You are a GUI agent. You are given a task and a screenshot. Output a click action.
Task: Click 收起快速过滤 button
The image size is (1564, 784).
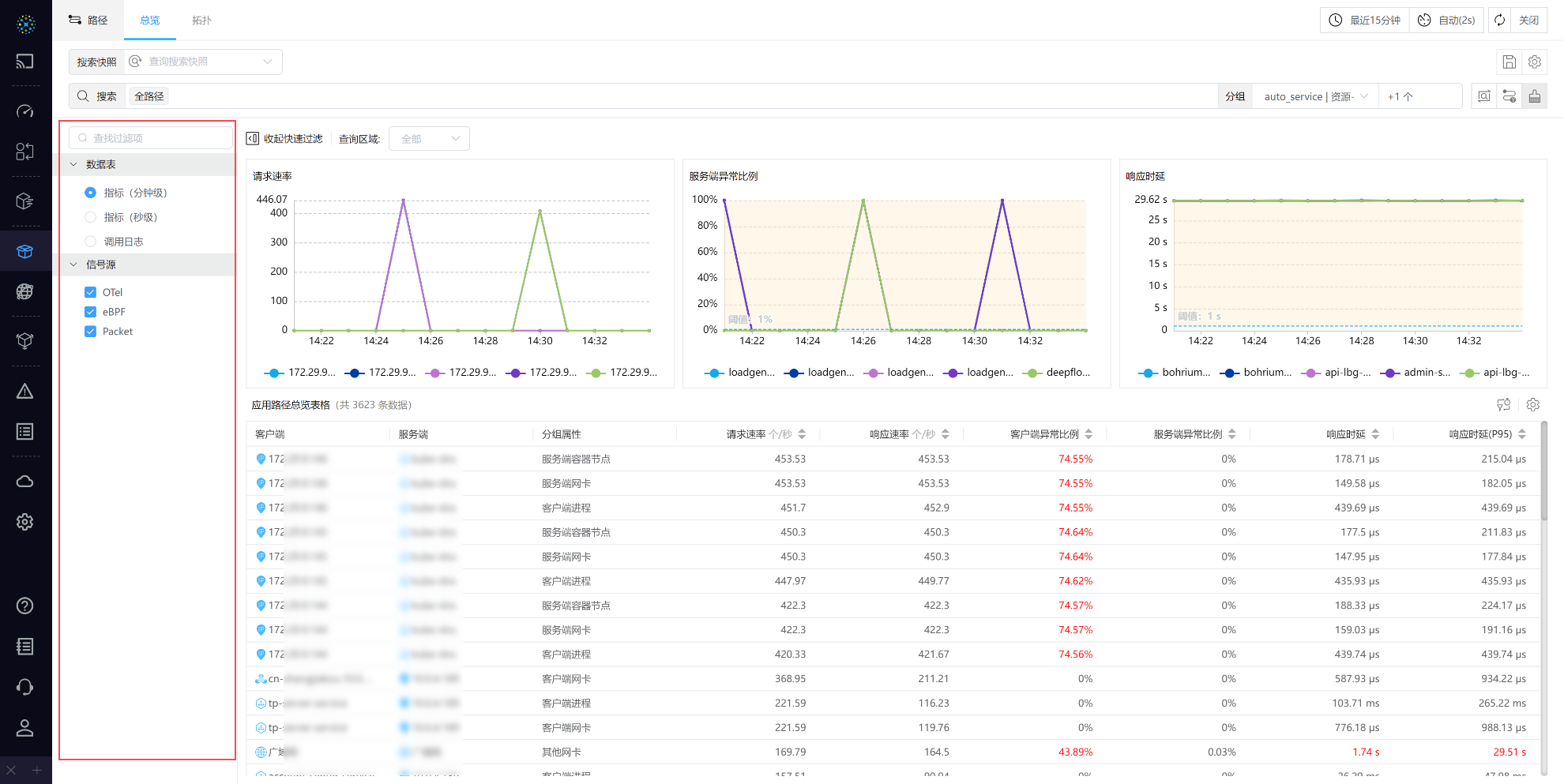tap(285, 139)
